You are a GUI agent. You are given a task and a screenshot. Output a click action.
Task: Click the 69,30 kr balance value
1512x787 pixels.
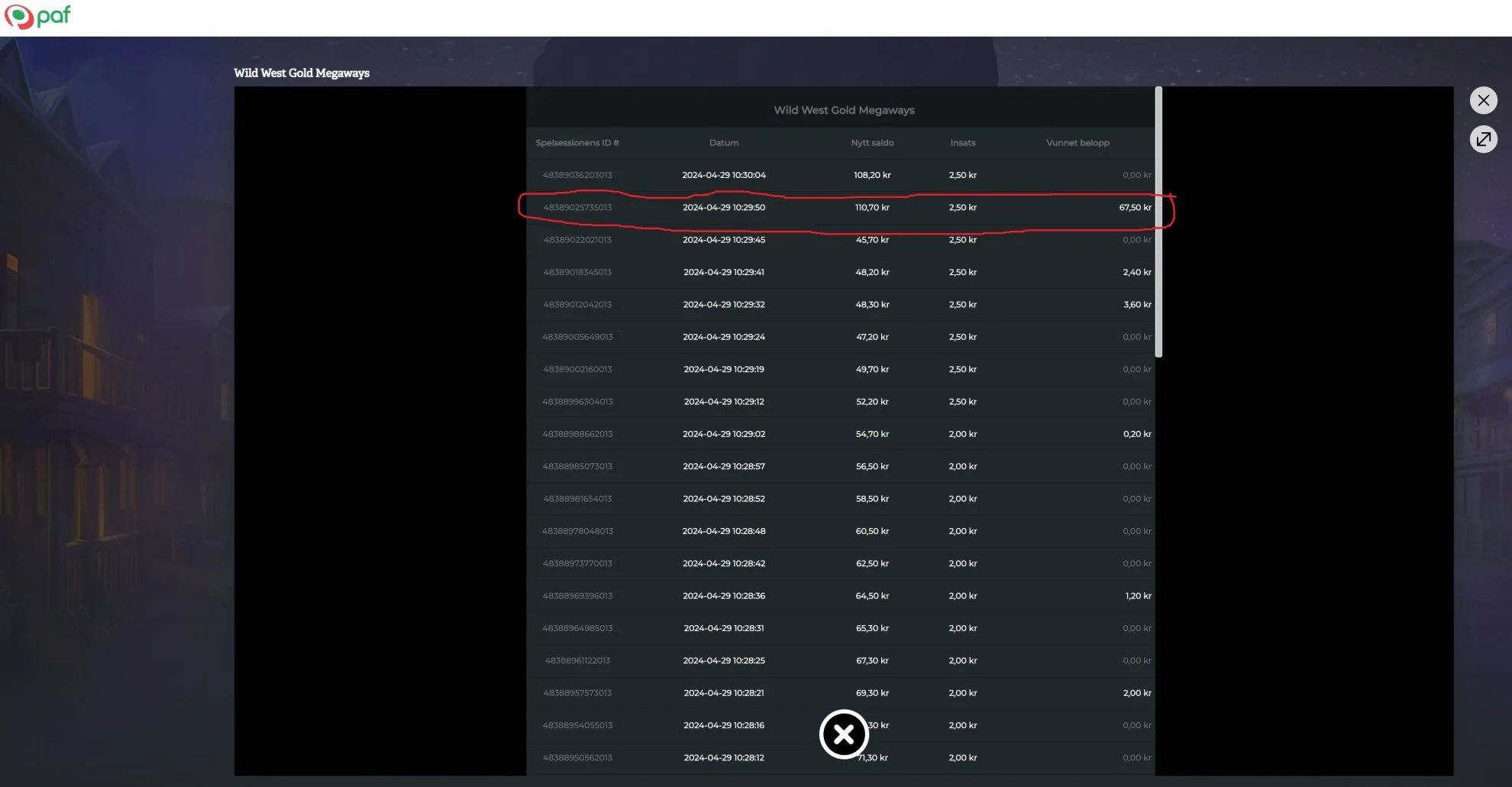(x=872, y=693)
